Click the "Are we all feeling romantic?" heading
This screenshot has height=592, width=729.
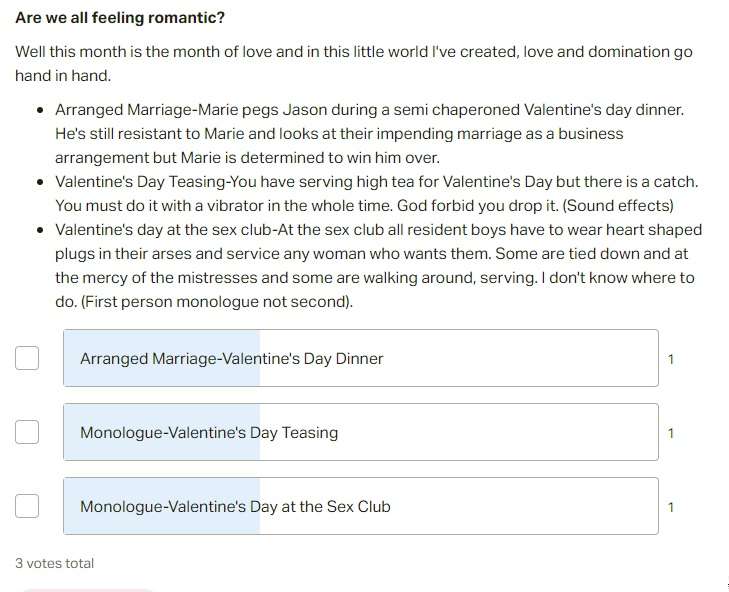[x=120, y=18]
